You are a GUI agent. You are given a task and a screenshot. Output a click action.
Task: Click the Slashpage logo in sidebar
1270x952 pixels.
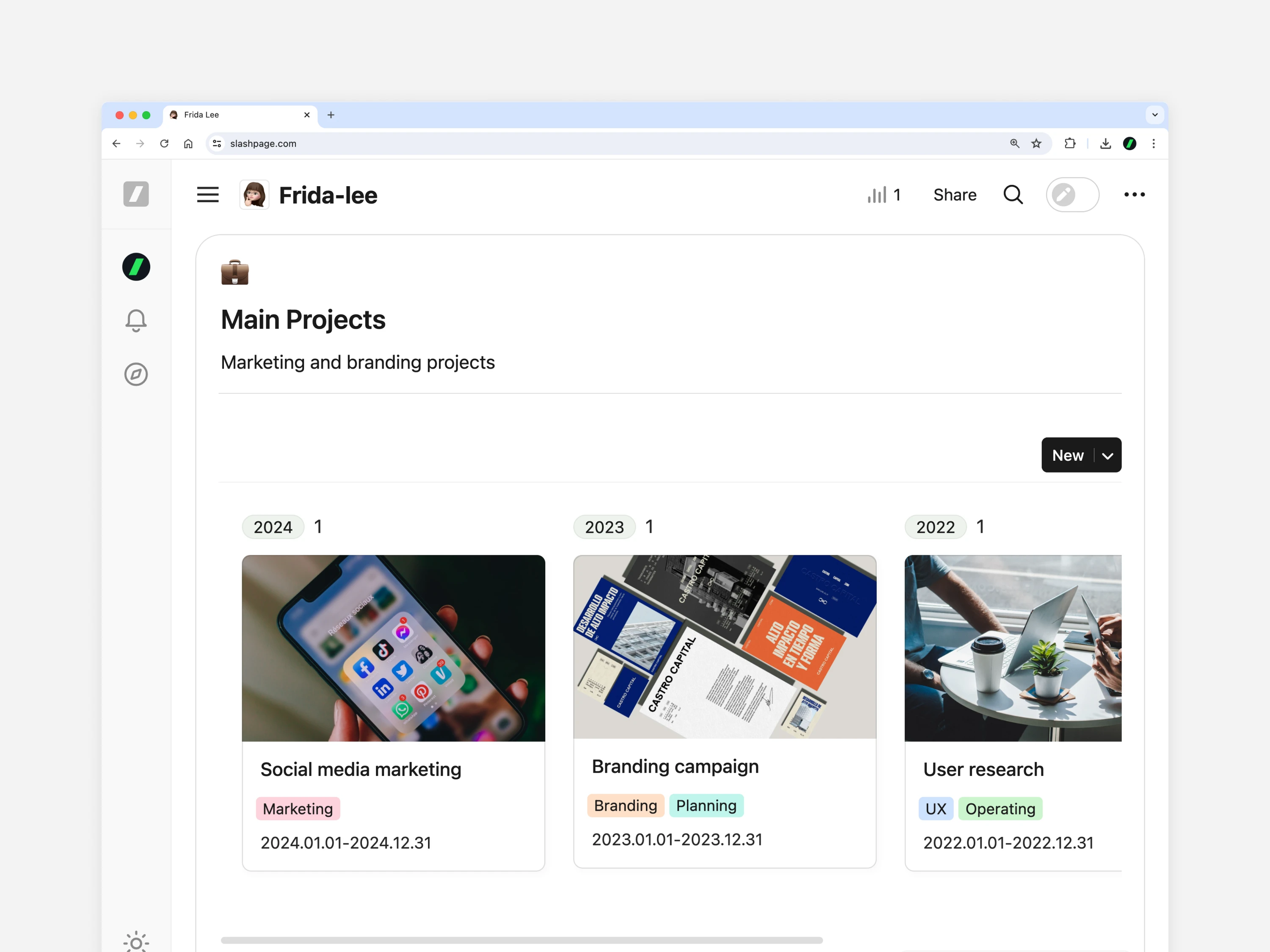tap(136, 194)
